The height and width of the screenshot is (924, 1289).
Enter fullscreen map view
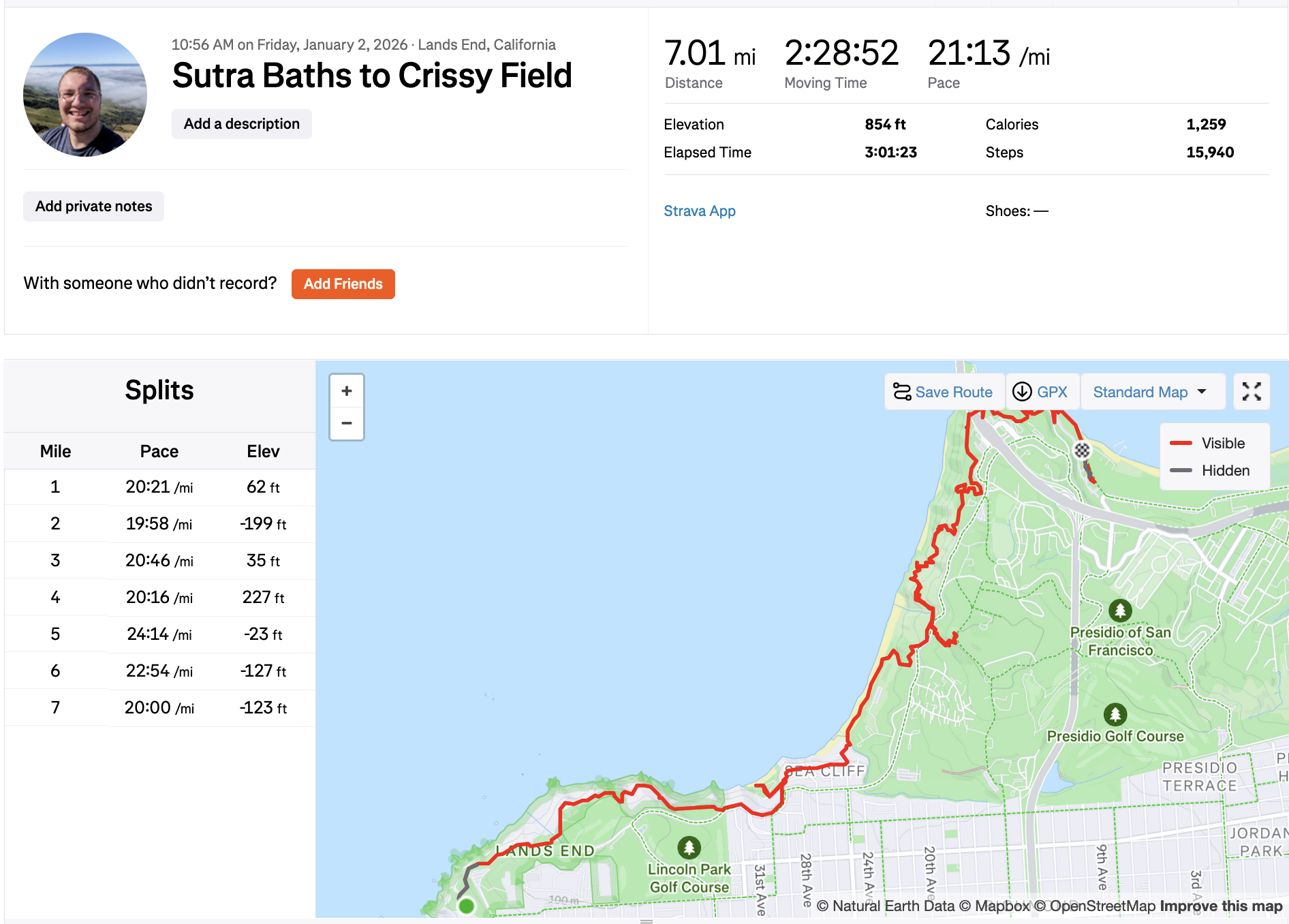tap(1252, 392)
